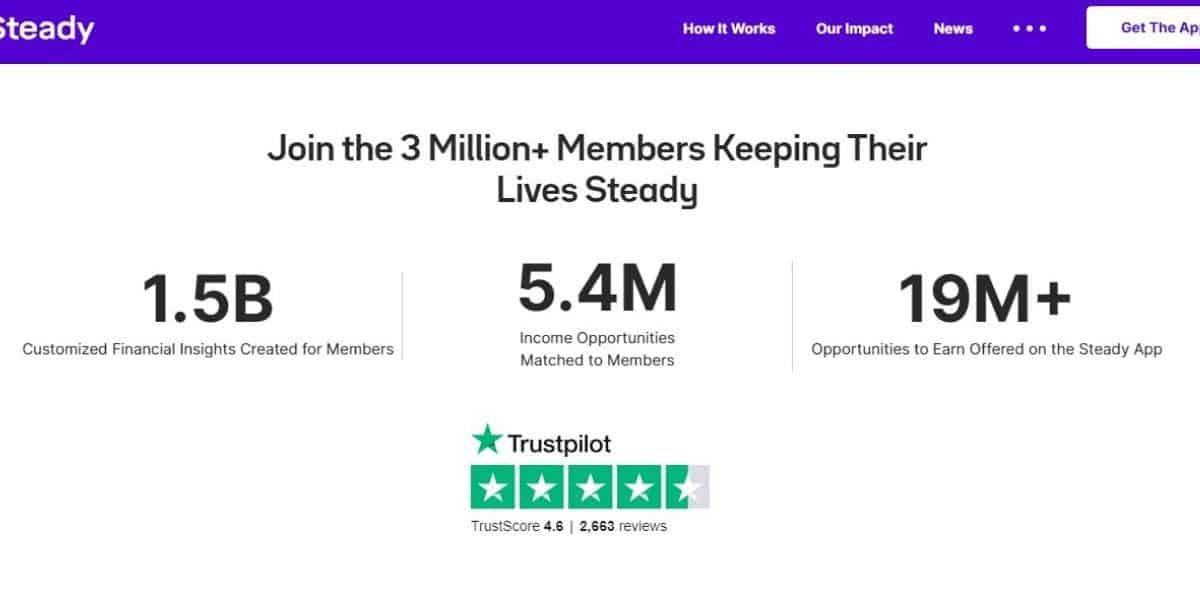1200x600 pixels.
Task: Click the 5.4M statistic figure
Action: [597, 286]
